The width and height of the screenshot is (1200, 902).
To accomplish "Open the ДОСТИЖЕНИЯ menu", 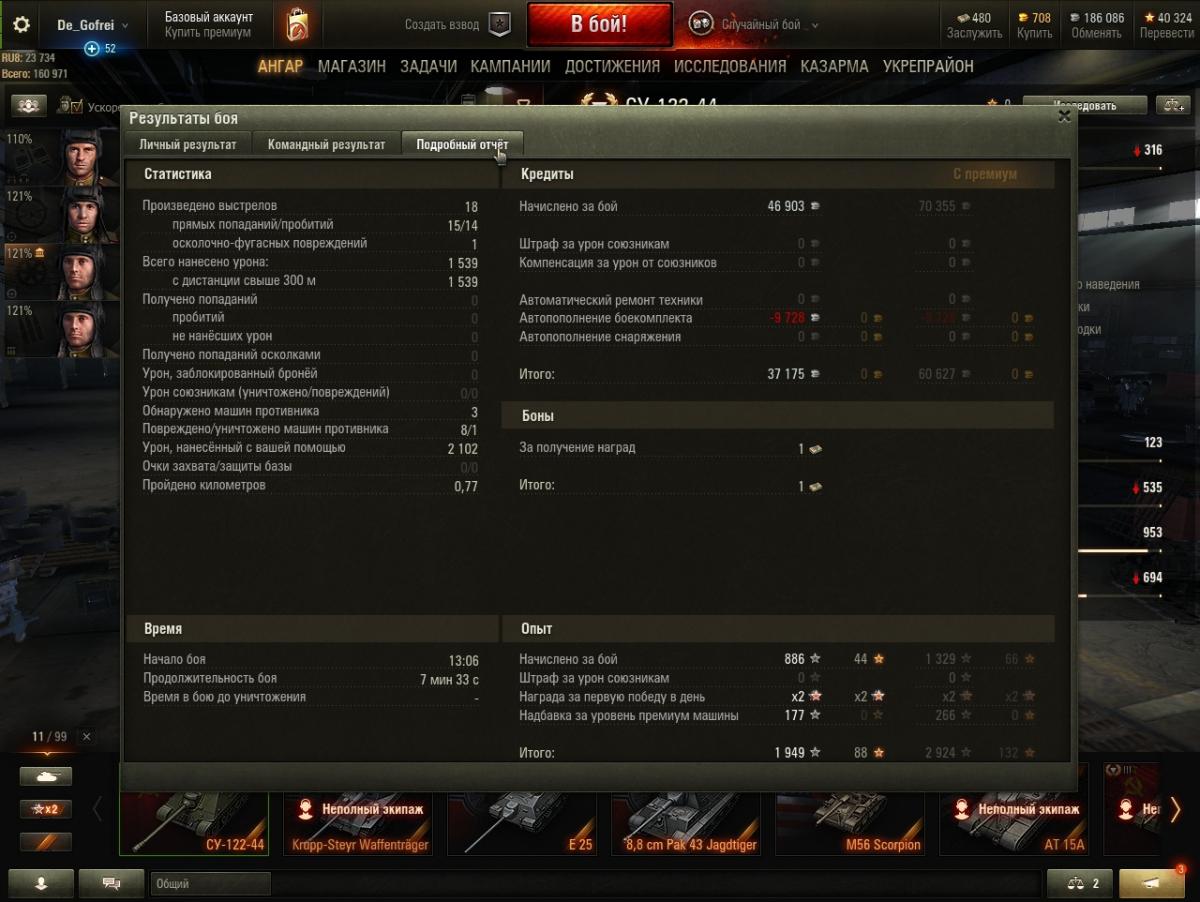I will click(x=612, y=67).
